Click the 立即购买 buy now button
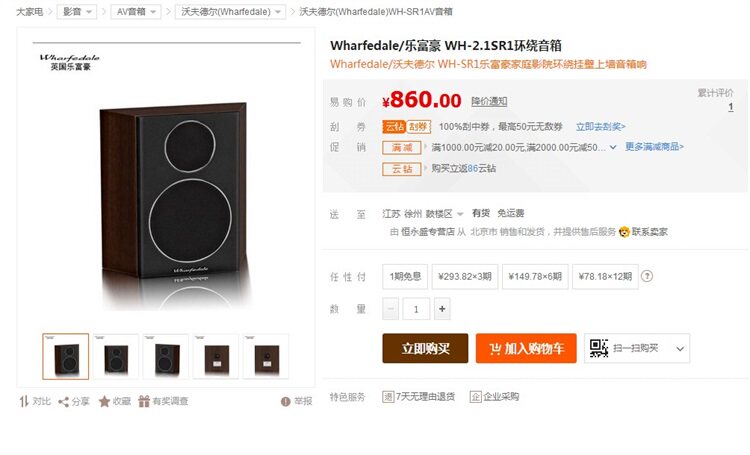 [x=425, y=348]
